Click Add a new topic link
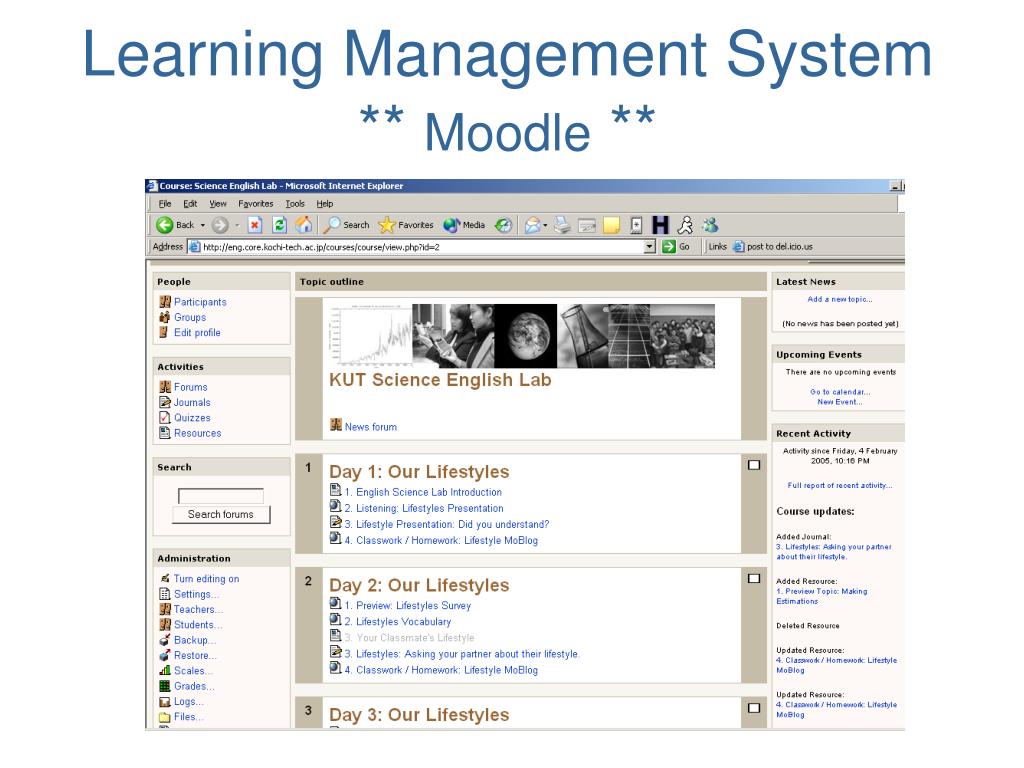Viewport: 1024px width, 768px height. pyautogui.click(x=840, y=299)
